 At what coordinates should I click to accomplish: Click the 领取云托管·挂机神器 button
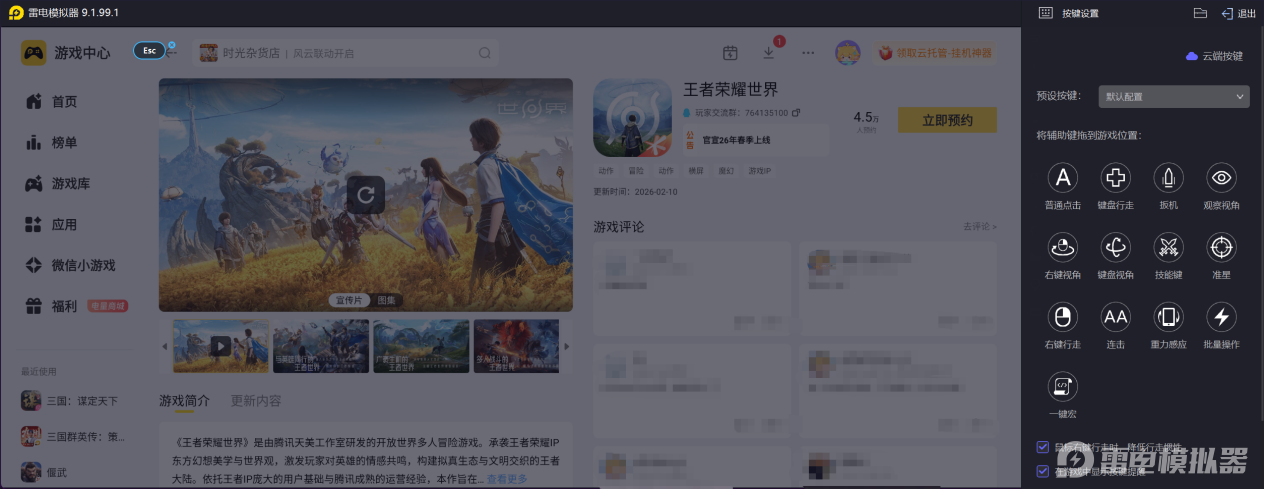pyautogui.click(x=935, y=53)
